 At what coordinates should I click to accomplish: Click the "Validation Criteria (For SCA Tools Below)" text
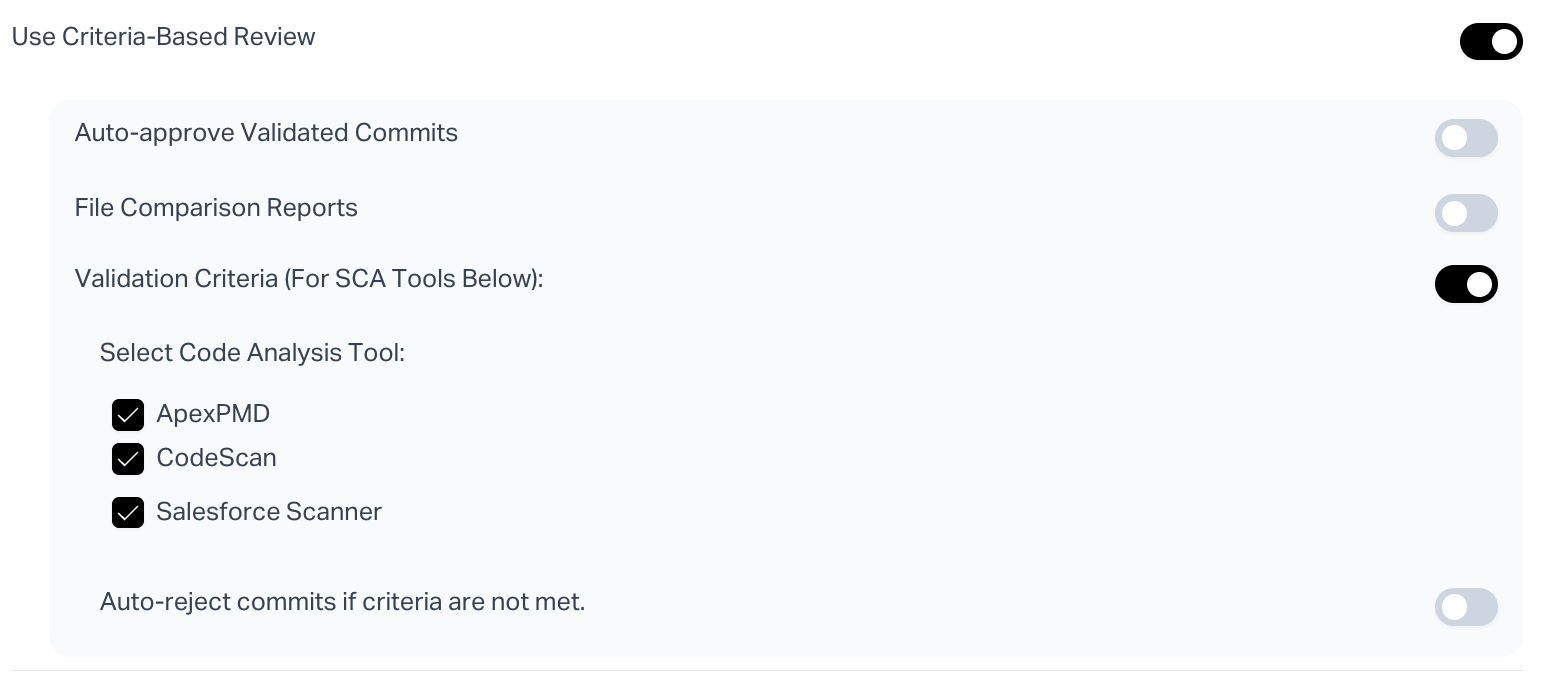(x=308, y=279)
